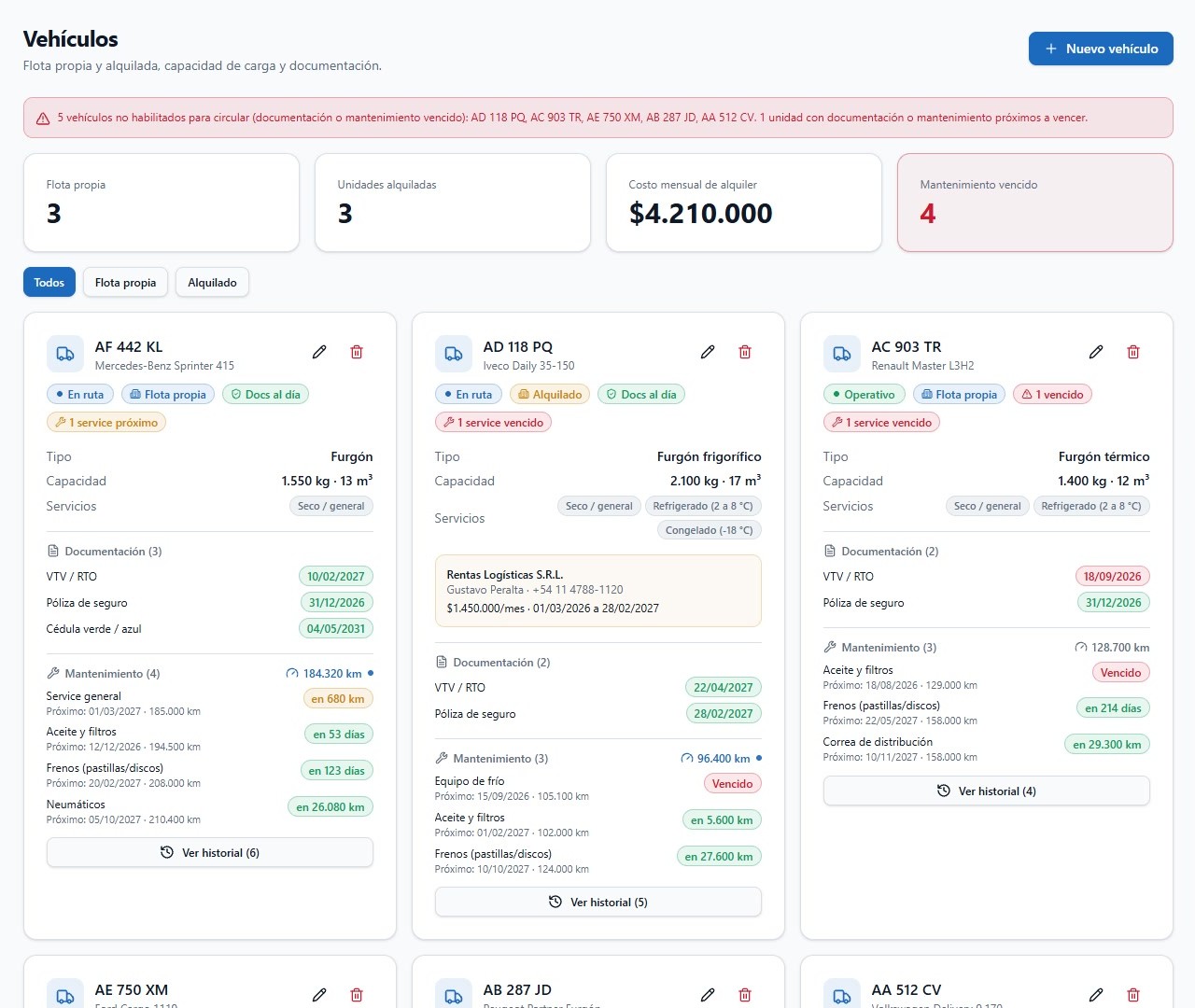This screenshot has width=1195, height=1008.
Task: Add a vehicle with Nuevo vehículo
Action: pyautogui.click(x=1101, y=49)
